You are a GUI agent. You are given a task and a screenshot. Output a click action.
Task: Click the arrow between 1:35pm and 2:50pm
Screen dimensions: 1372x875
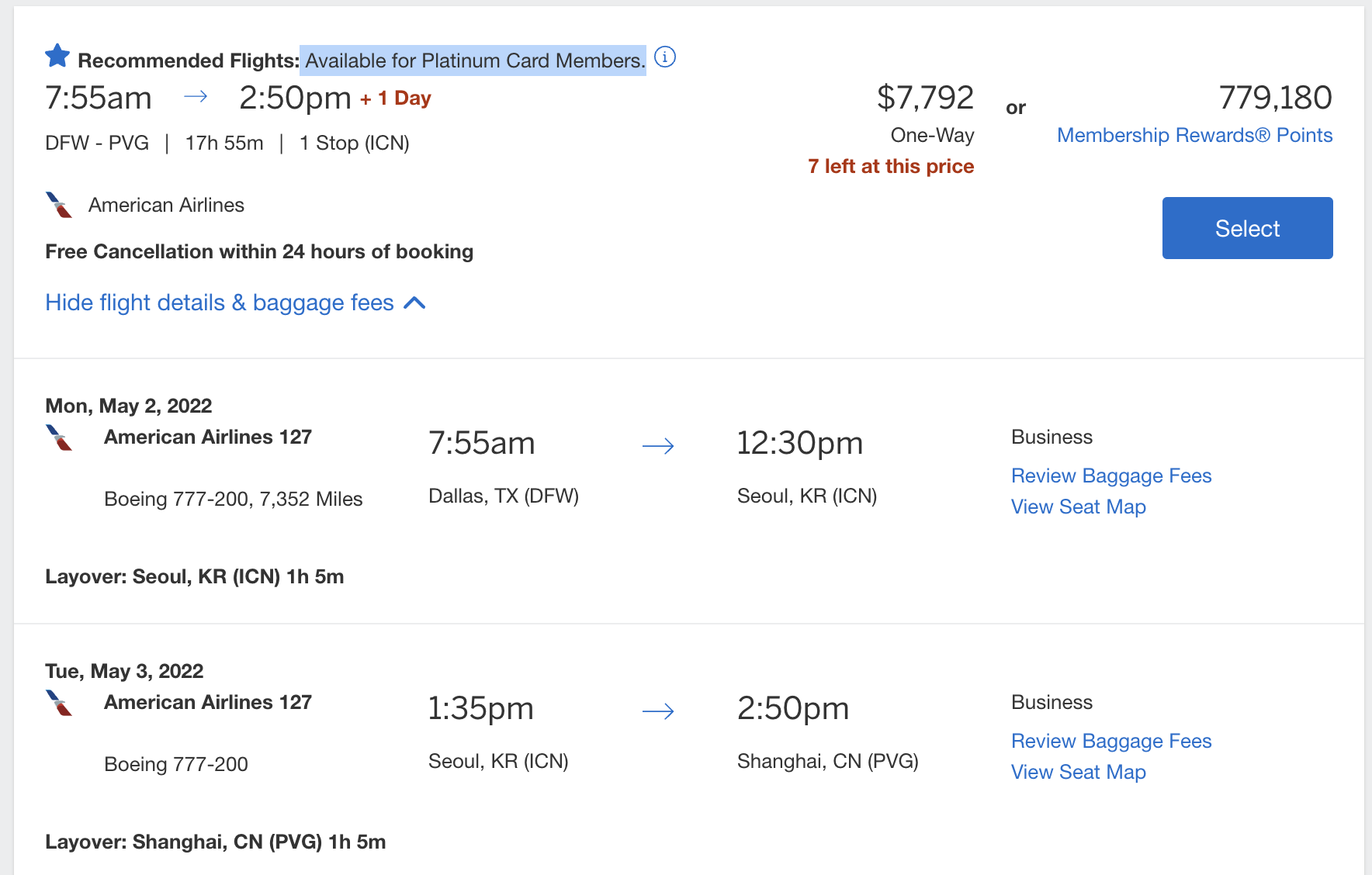658,711
